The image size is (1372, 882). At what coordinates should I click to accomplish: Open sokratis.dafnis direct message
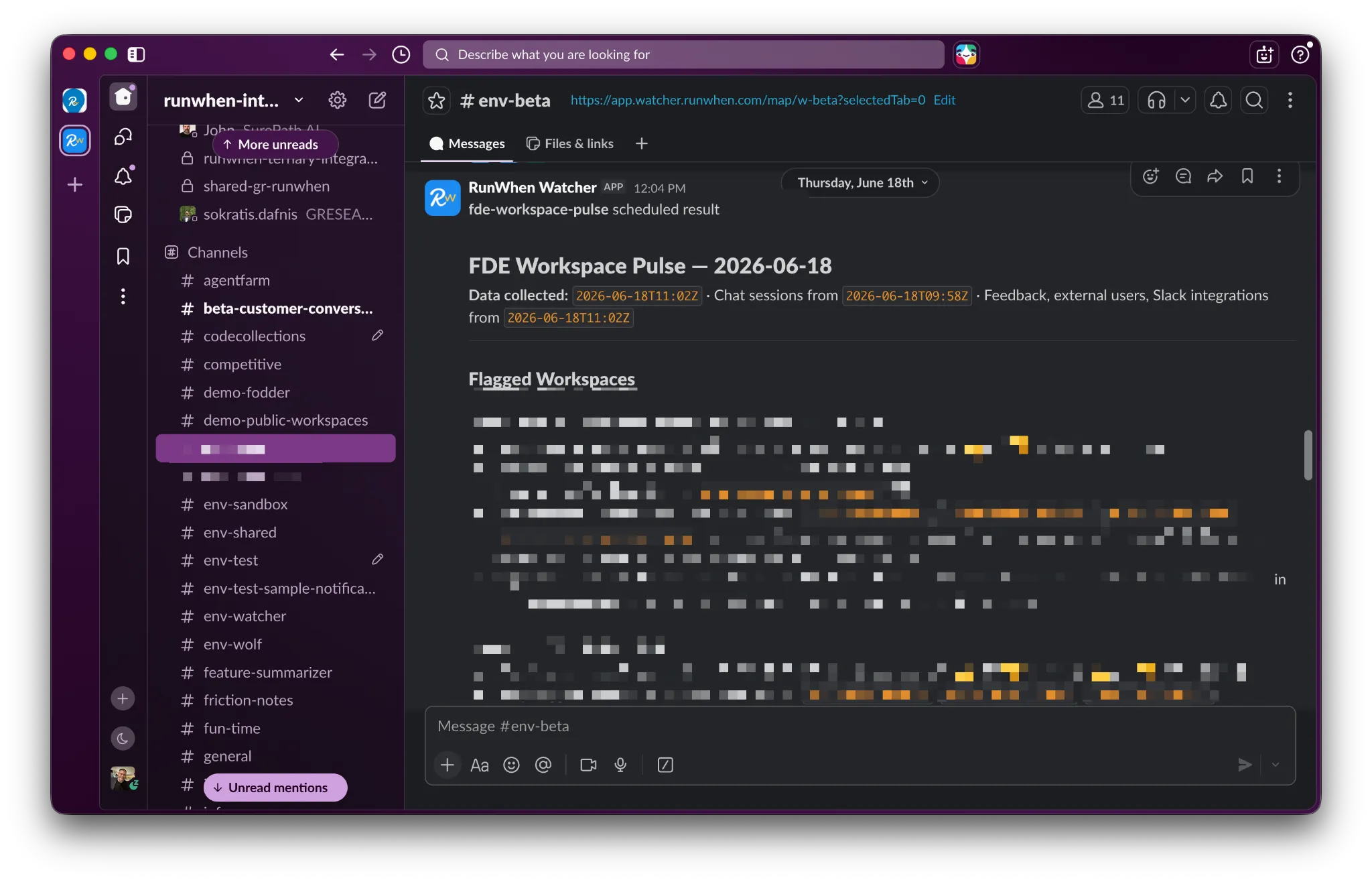[275, 214]
